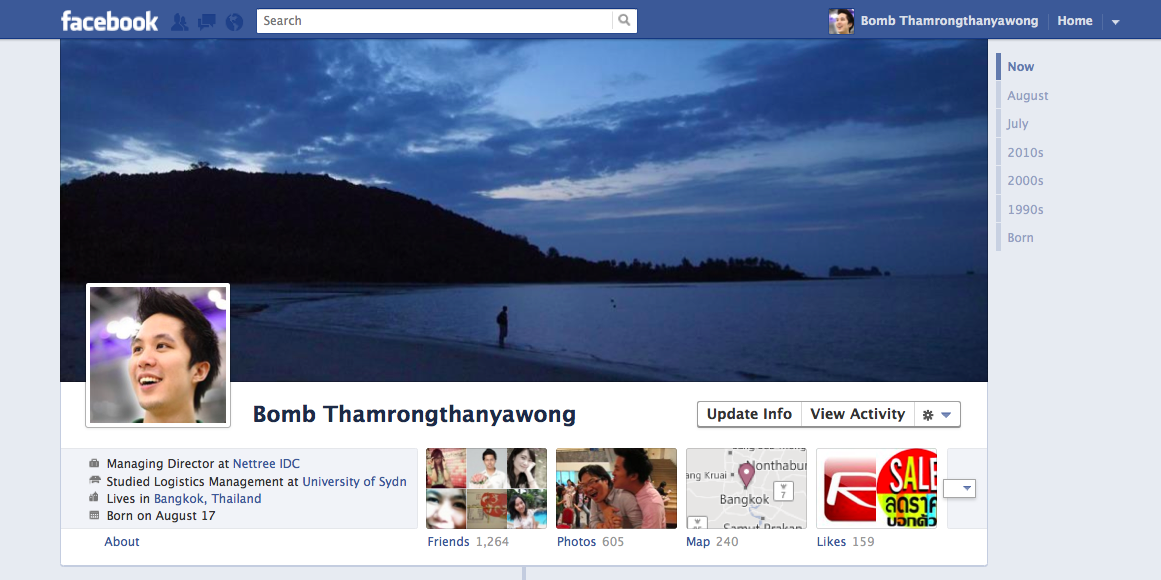
Task: Click the graduation cap education icon
Action: [x=94, y=481]
